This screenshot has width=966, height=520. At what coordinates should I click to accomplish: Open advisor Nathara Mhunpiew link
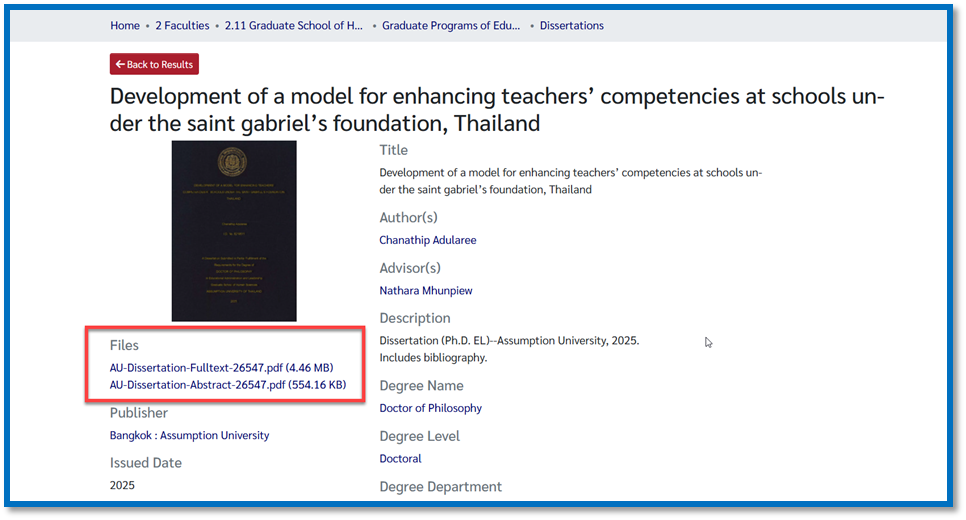(425, 291)
